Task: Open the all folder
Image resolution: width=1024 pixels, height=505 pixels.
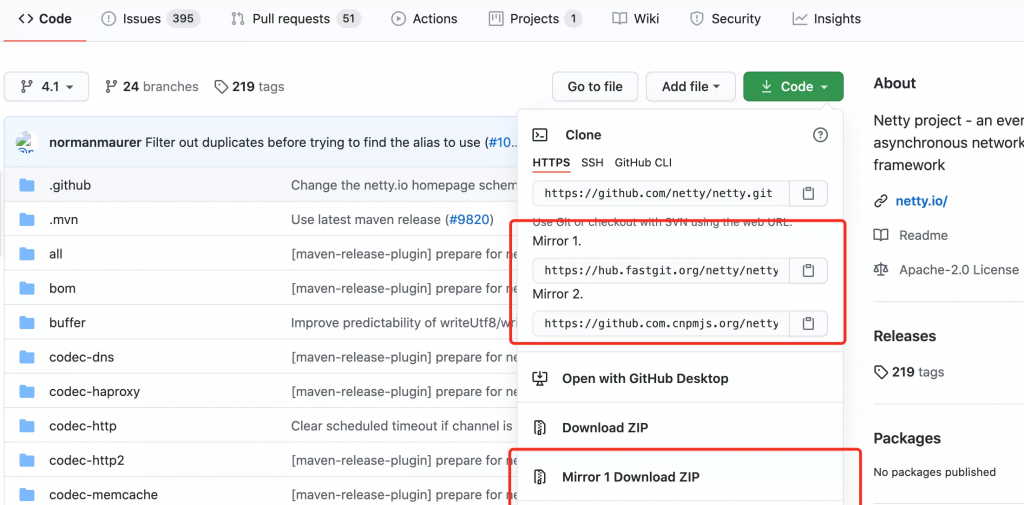Action: 56,254
